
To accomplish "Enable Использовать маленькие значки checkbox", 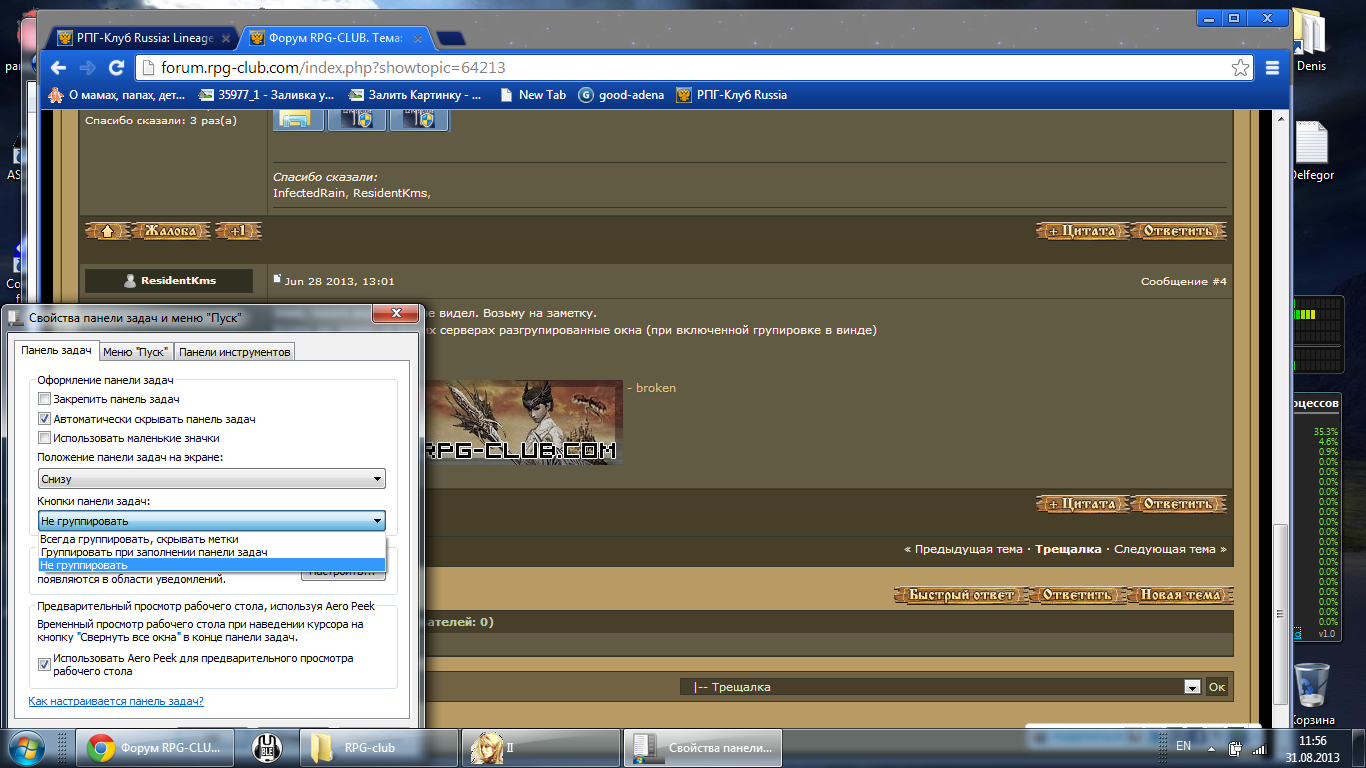I will (44, 438).
